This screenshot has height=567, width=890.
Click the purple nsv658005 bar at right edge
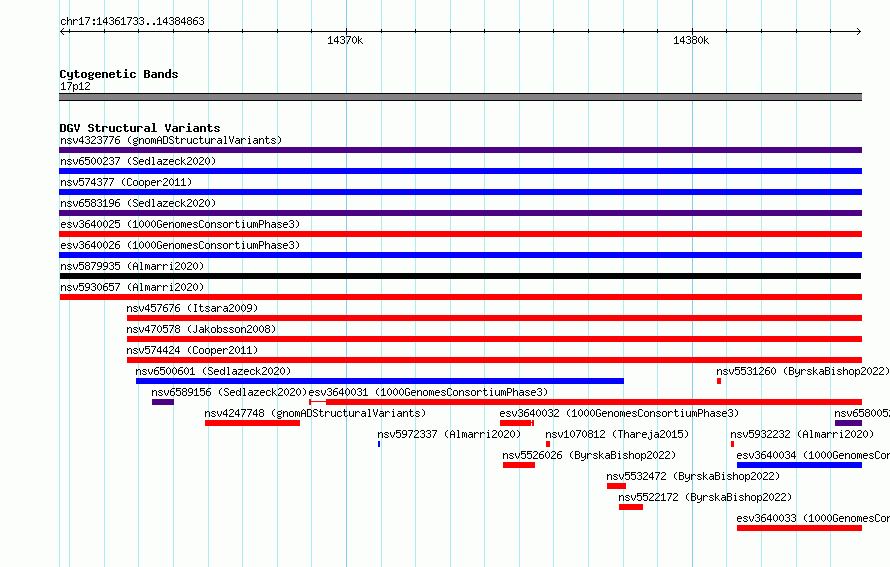tap(848, 423)
